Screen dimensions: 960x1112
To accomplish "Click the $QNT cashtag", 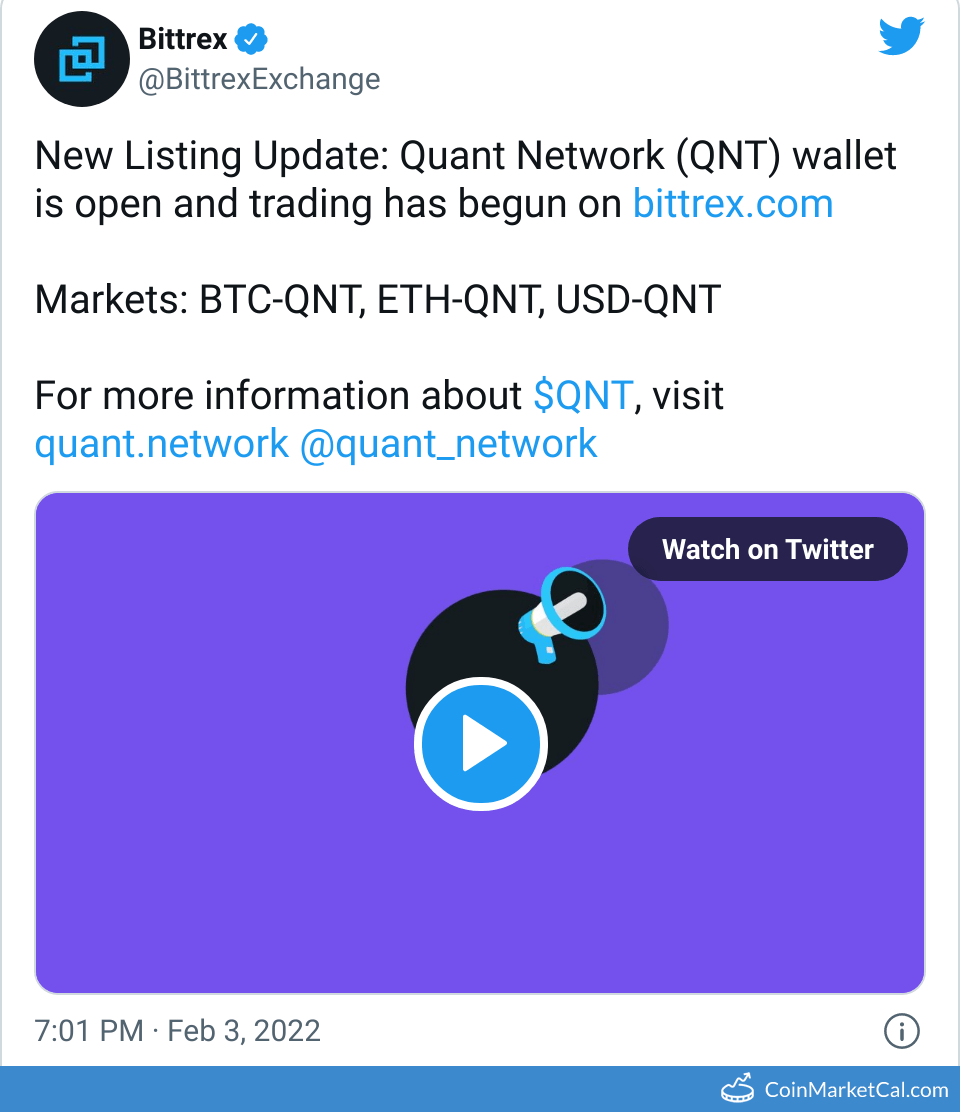I will [x=582, y=396].
